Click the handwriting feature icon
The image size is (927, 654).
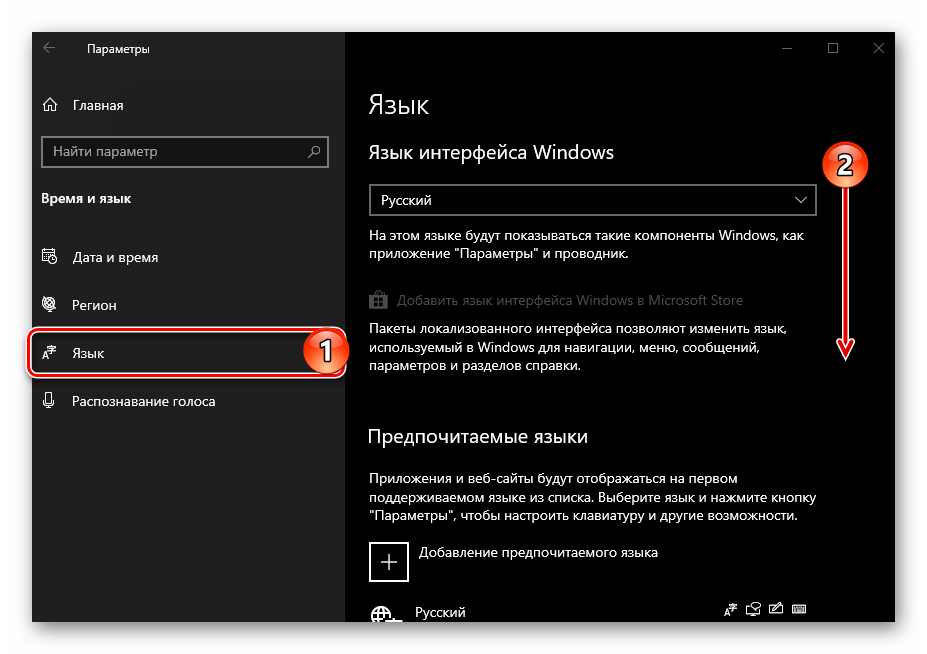(x=777, y=610)
